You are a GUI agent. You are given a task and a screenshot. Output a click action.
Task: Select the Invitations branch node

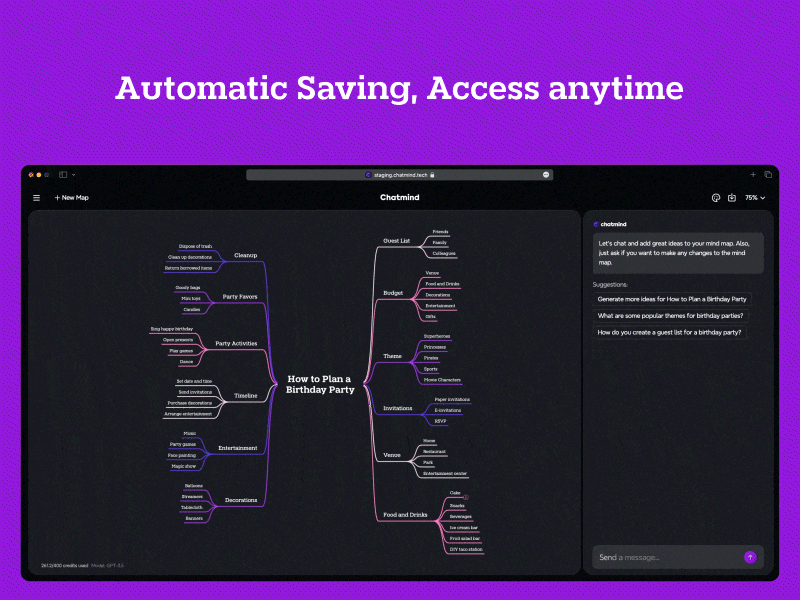397,408
